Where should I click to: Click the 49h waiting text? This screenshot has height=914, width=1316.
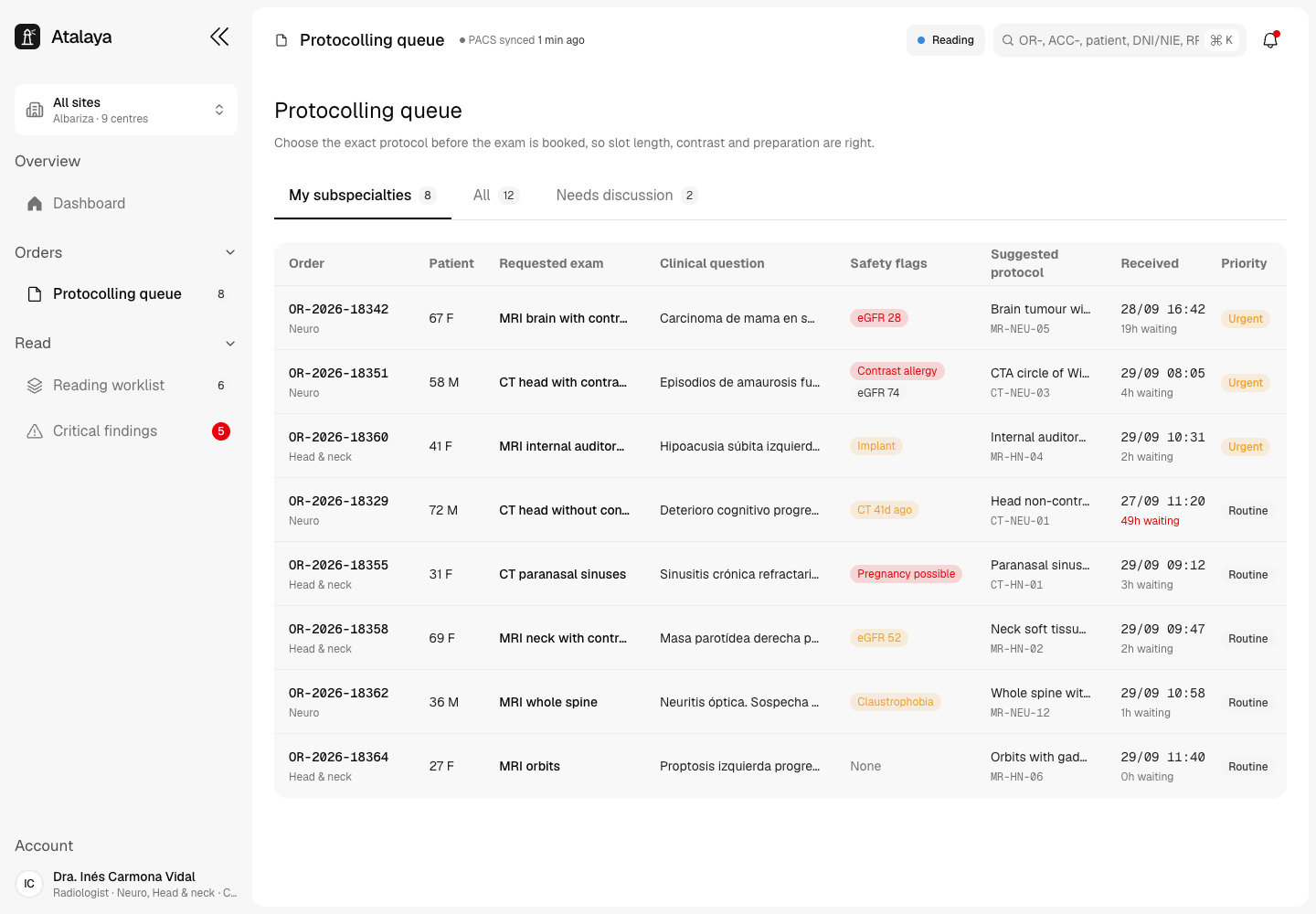(1150, 521)
